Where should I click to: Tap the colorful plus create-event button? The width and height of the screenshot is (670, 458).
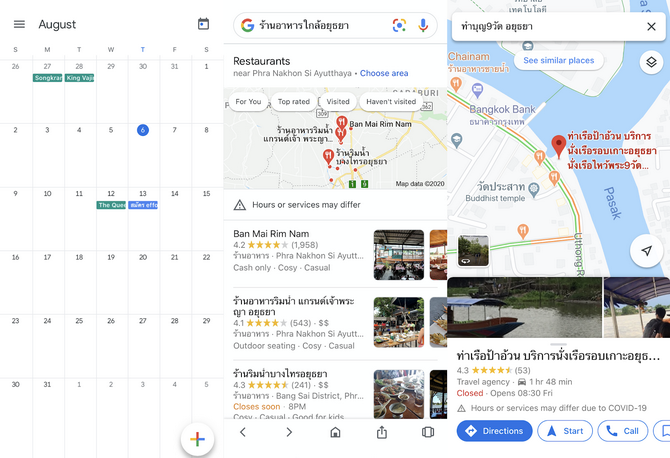[x=197, y=439]
